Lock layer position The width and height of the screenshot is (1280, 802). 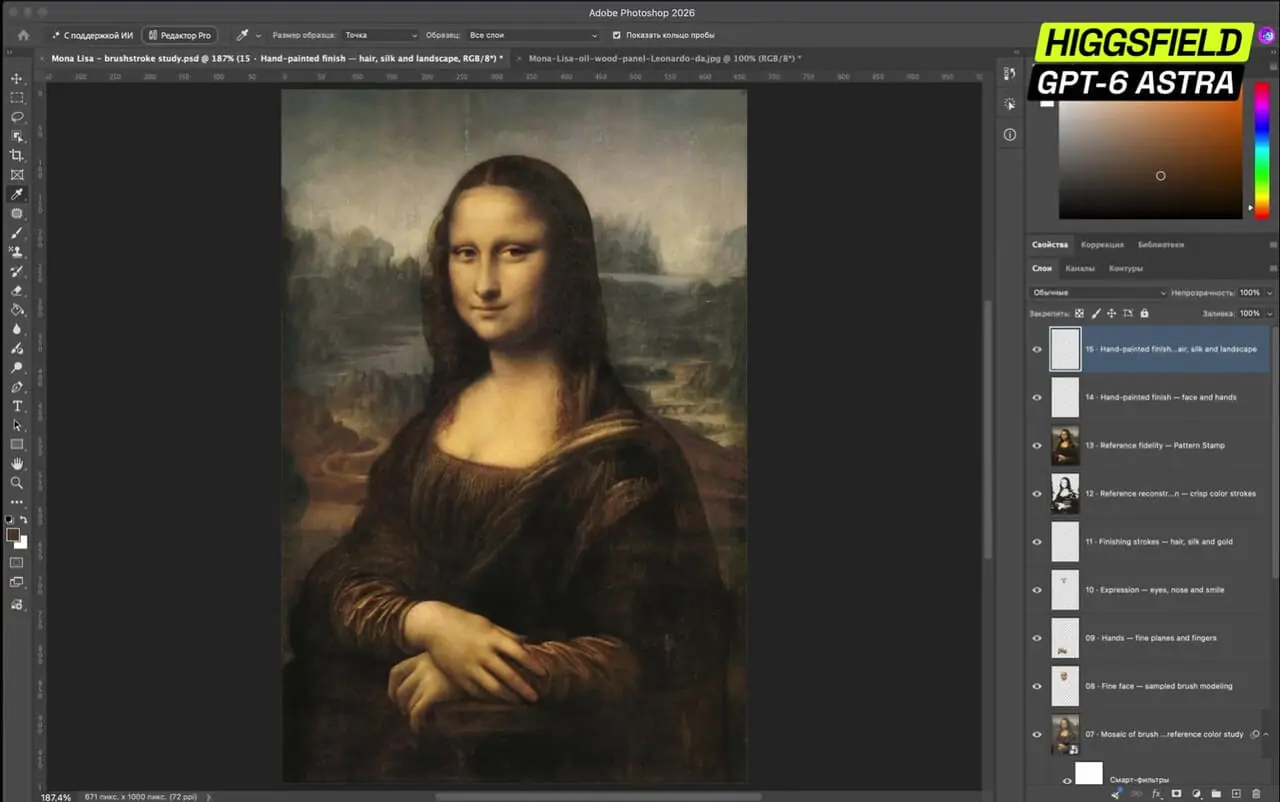point(1111,313)
